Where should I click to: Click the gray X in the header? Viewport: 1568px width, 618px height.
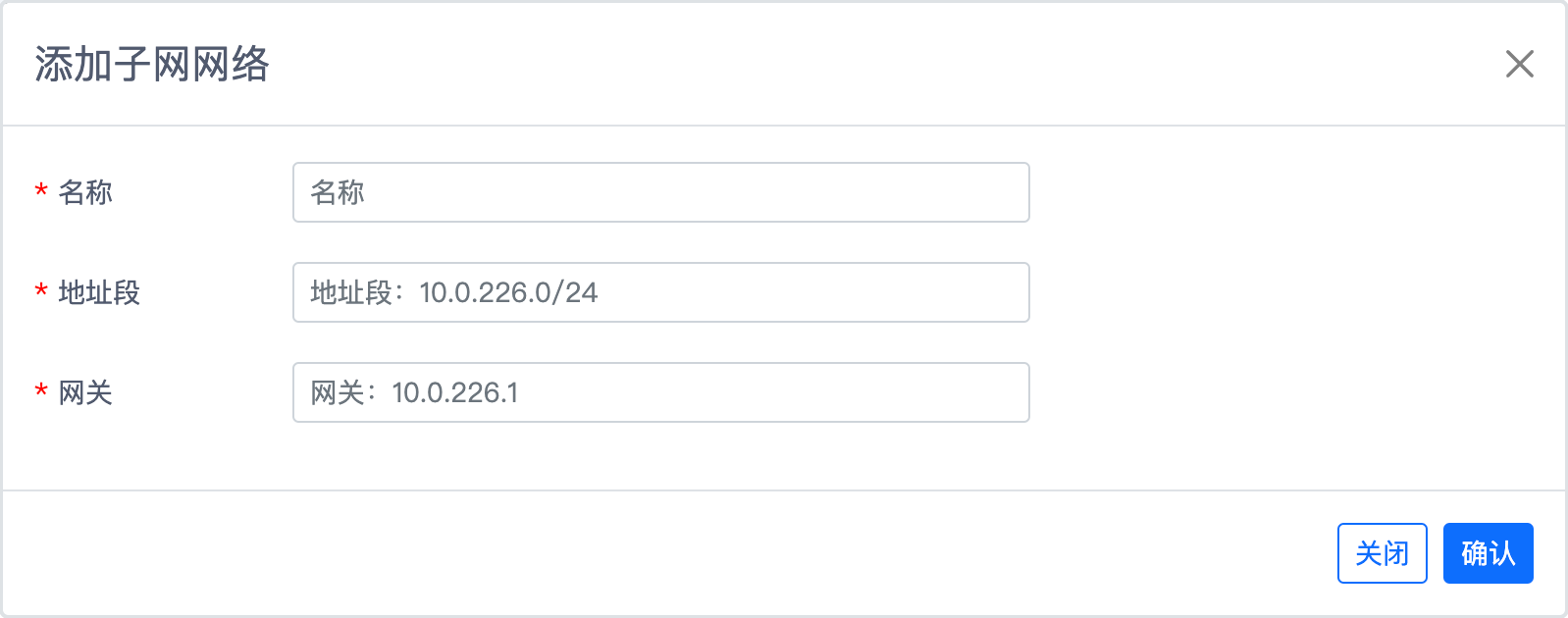pyautogui.click(x=1519, y=64)
